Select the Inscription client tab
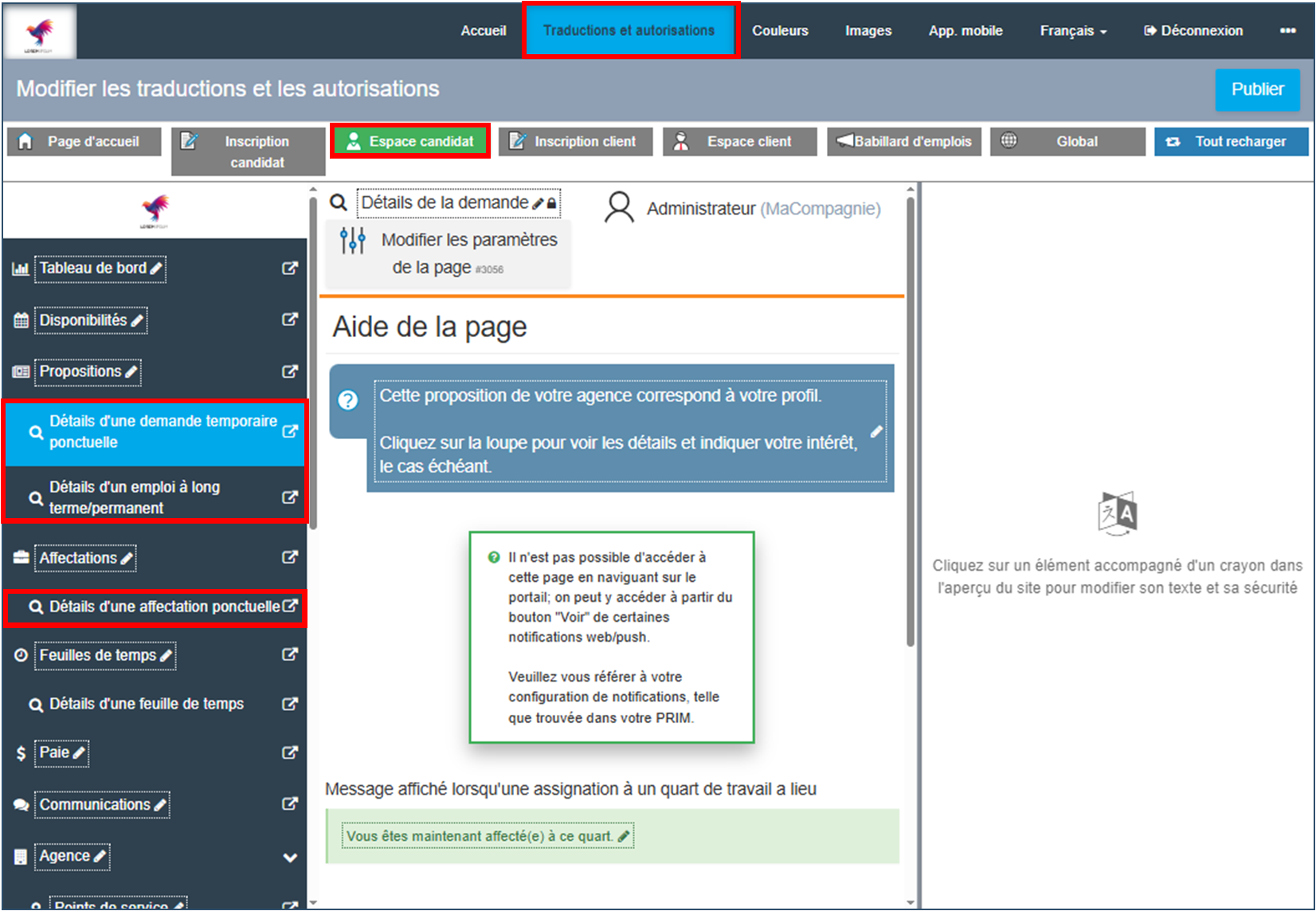The height and width of the screenshot is (911, 1316). (x=575, y=142)
